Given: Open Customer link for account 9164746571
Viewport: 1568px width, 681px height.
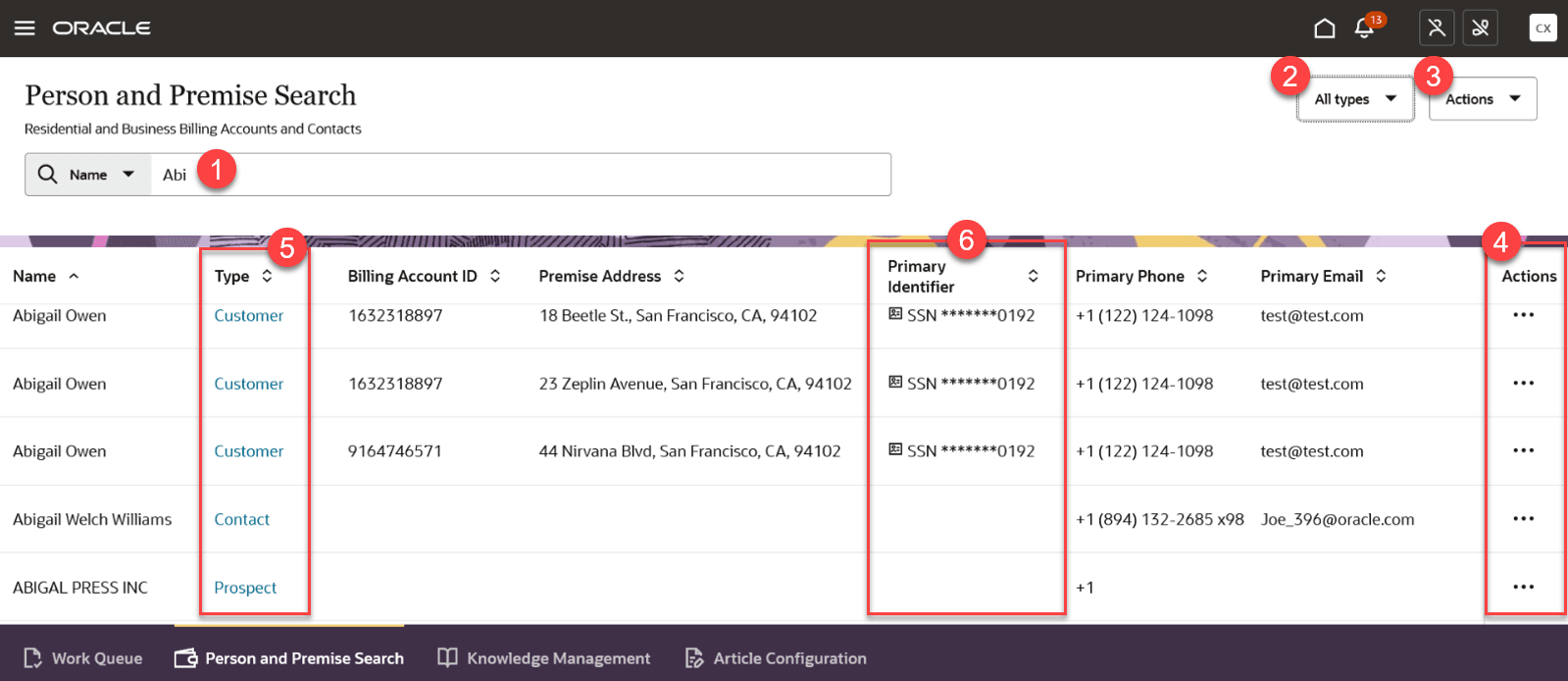Looking at the screenshot, I should [x=249, y=451].
